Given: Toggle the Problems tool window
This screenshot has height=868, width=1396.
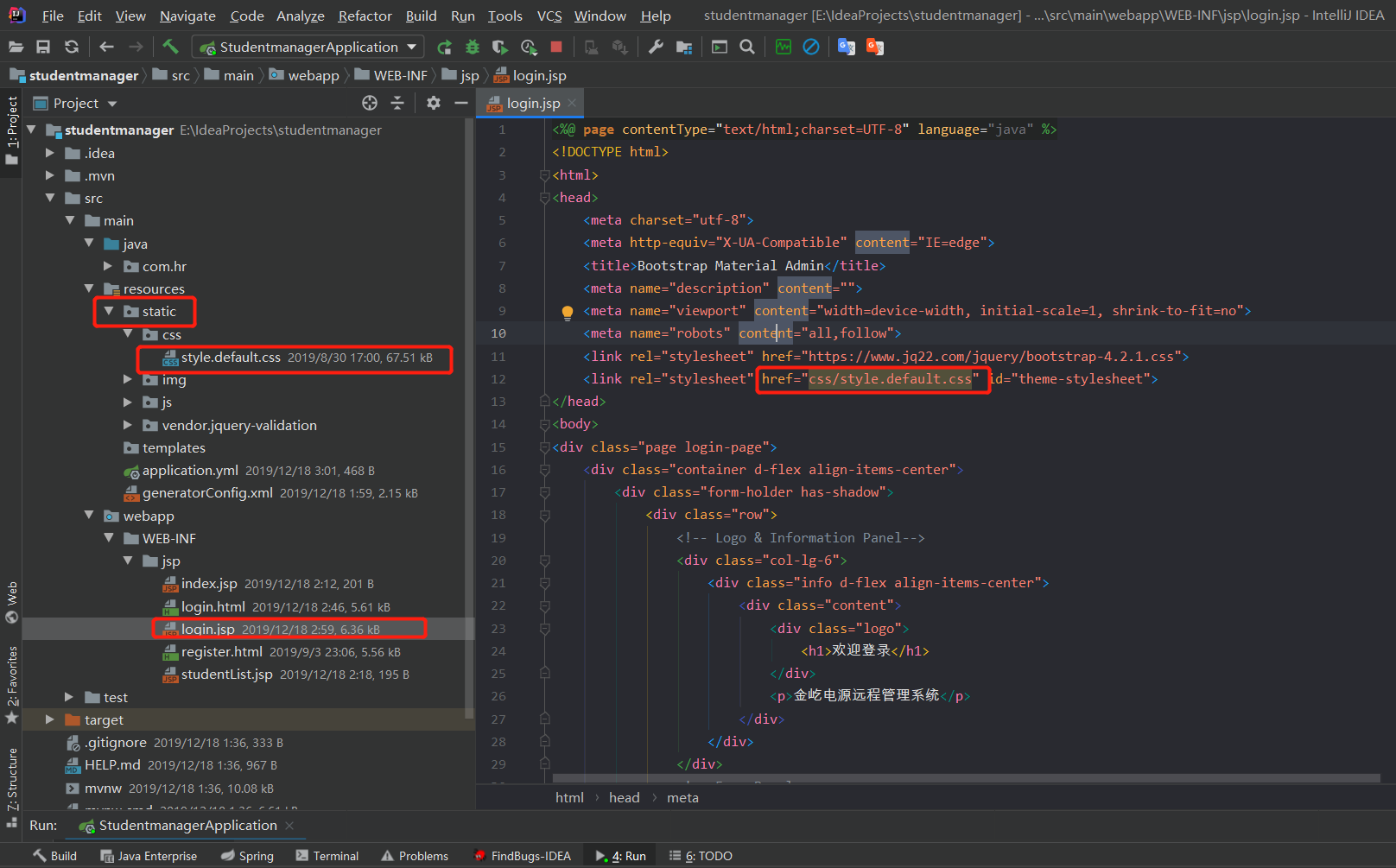Looking at the screenshot, I should pyautogui.click(x=415, y=856).
